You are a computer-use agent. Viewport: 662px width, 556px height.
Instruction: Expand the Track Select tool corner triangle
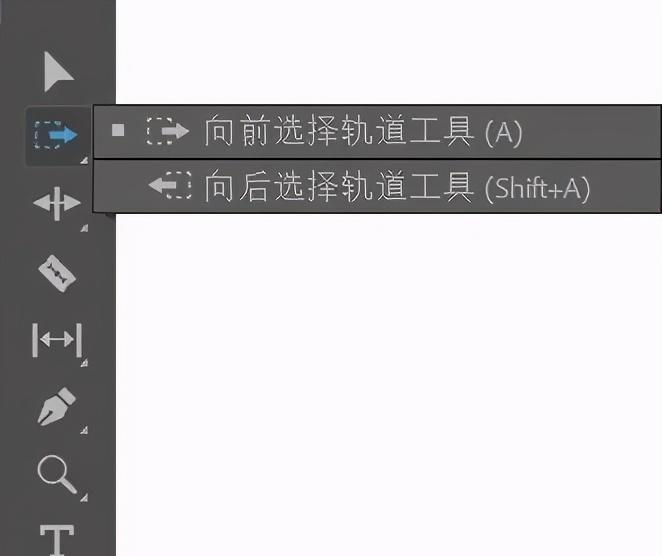84,160
